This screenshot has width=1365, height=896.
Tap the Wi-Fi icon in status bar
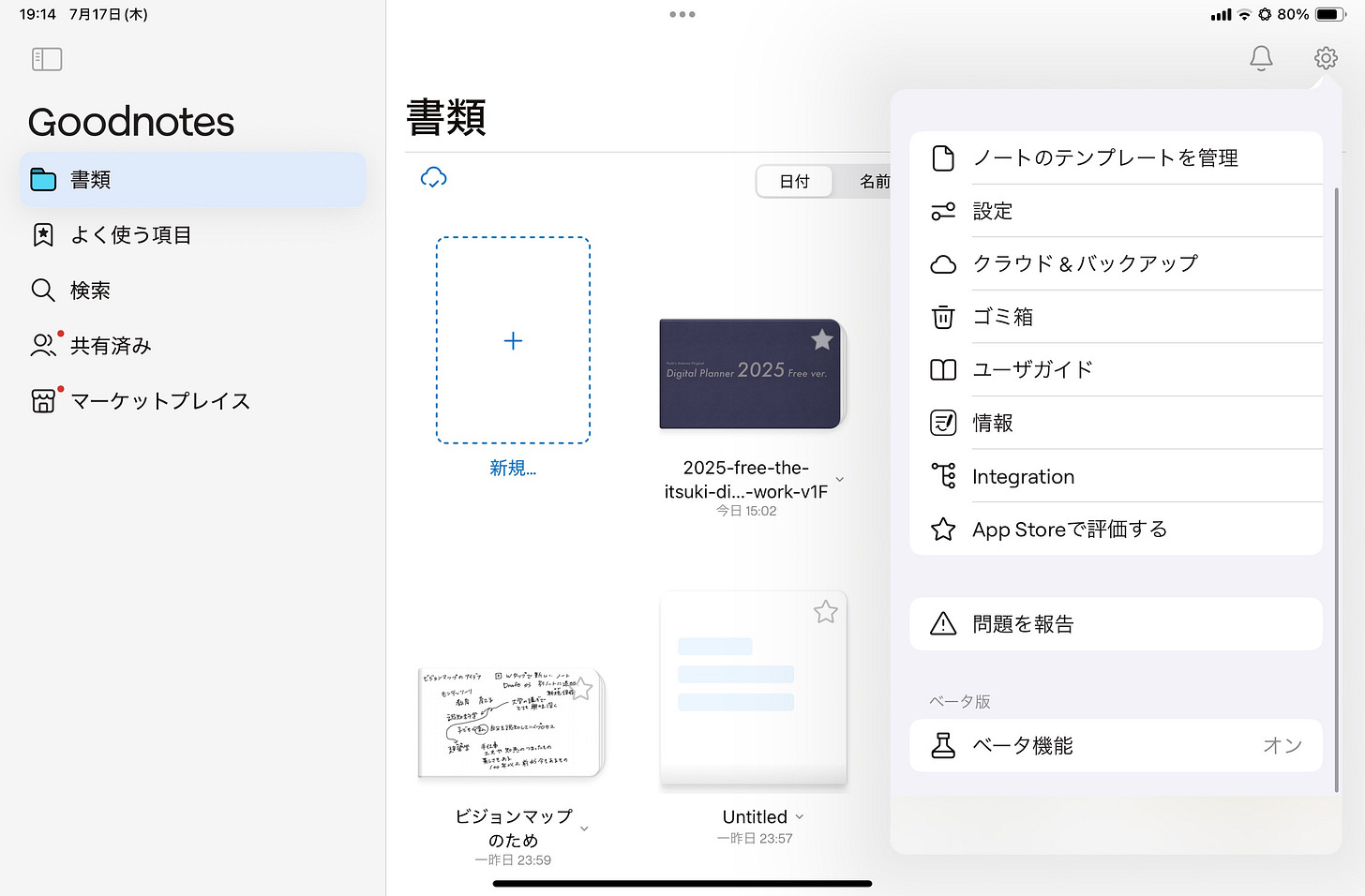[x=1244, y=14]
